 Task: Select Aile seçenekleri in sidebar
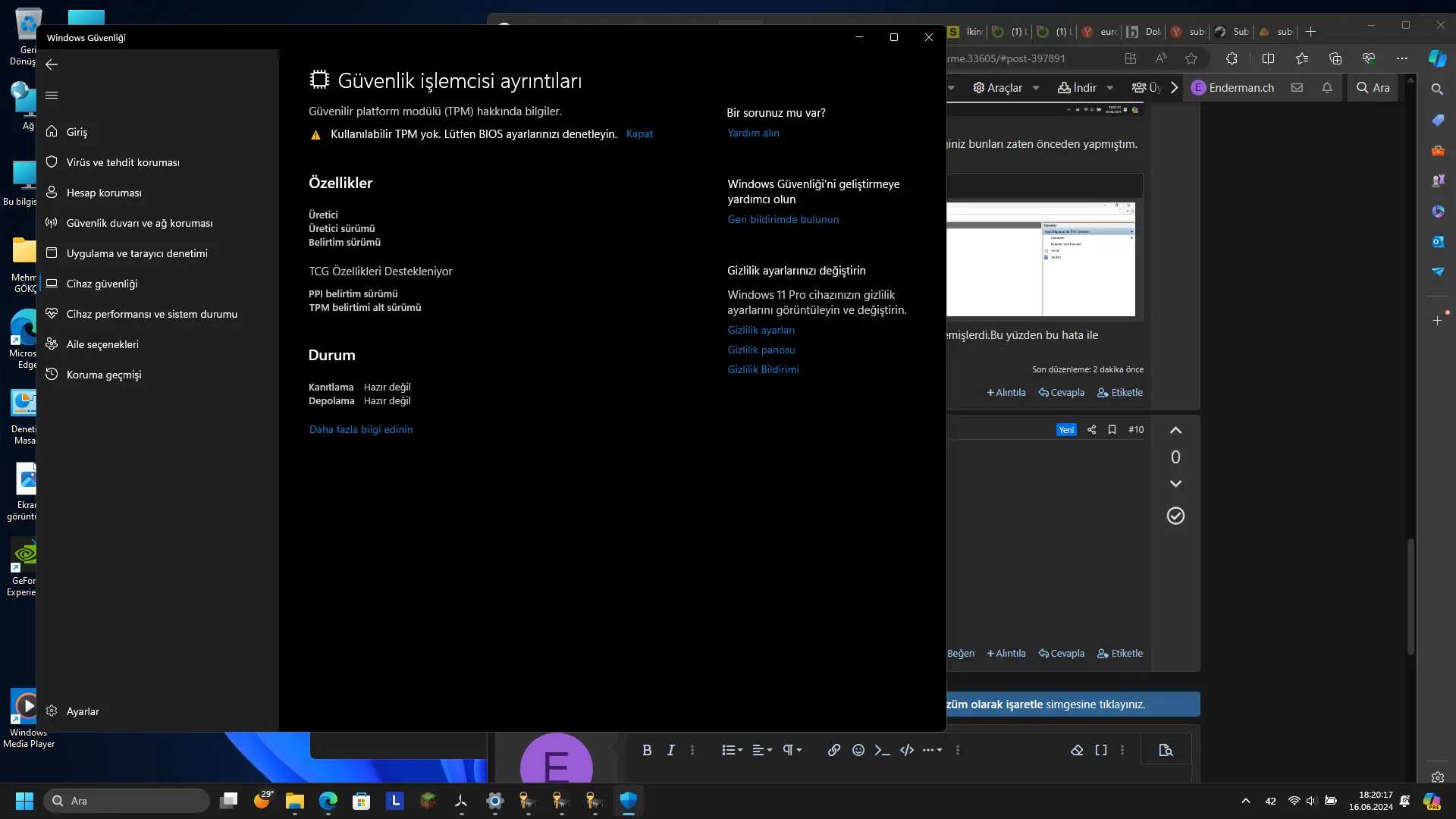[158, 344]
